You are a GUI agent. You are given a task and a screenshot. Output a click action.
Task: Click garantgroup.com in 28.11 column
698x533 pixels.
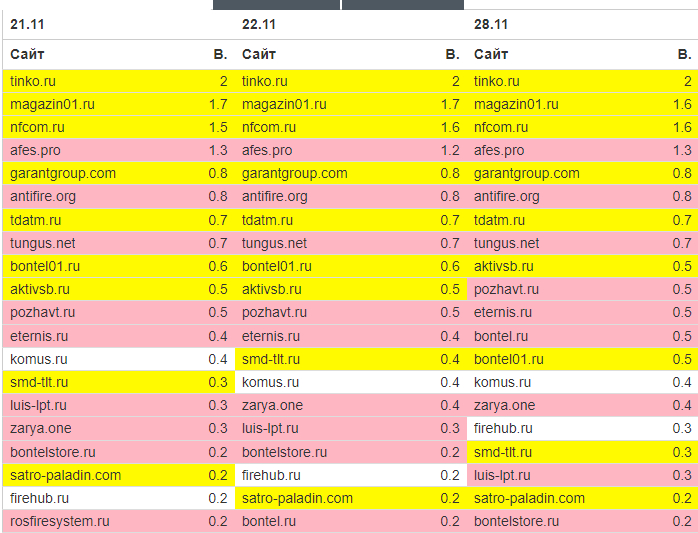tap(527, 173)
